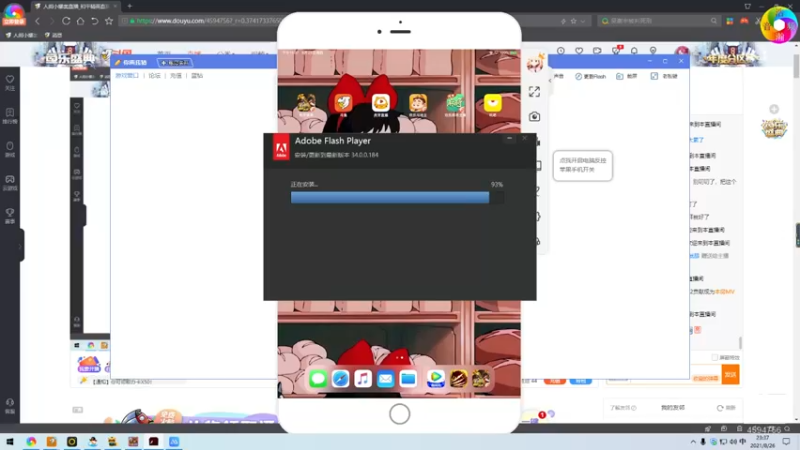
Task: Click the fullscreen-style button at the toolbar's right end
Action: pos(664,76)
